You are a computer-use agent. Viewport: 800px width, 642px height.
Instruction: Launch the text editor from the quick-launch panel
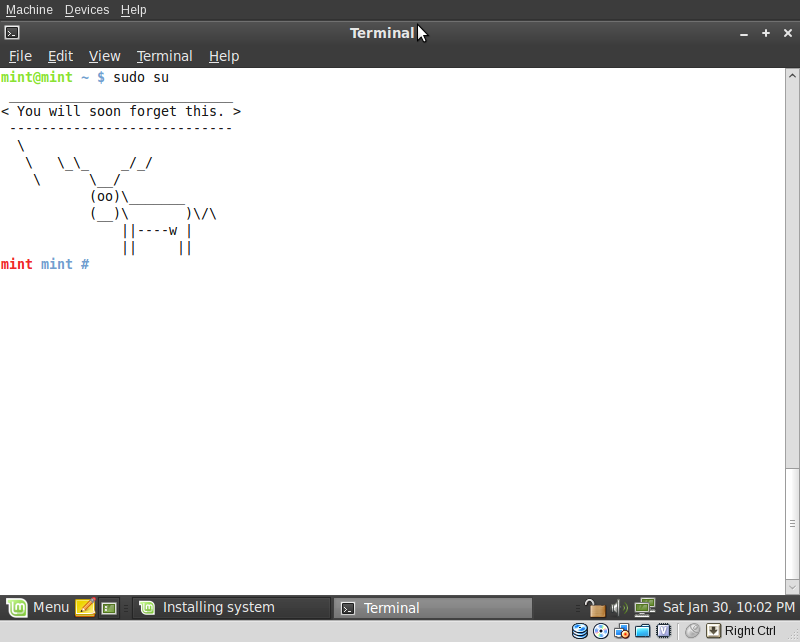pyautogui.click(x=85, y=607)
